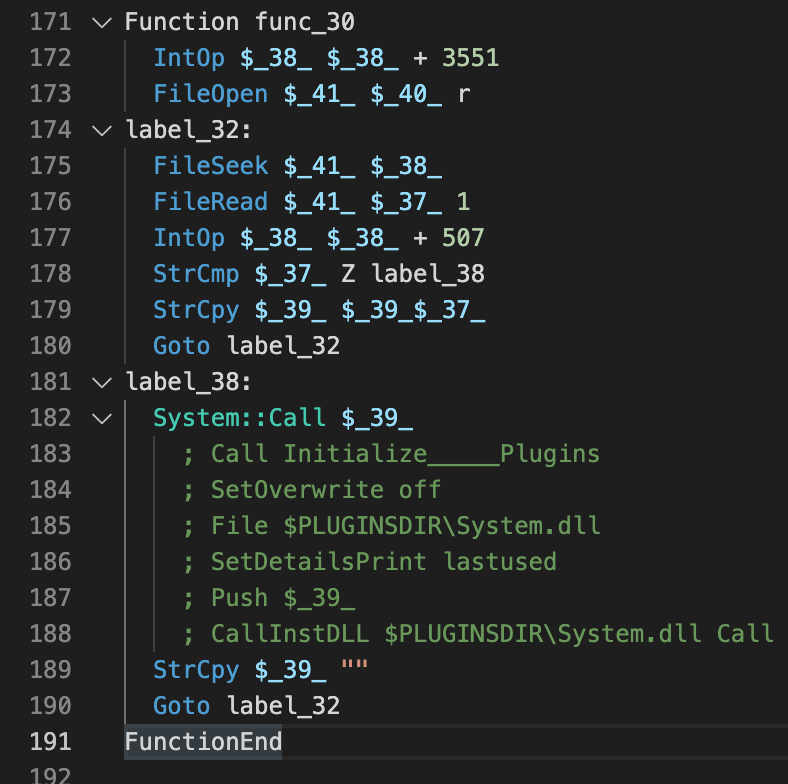Click line number 173 in the gutter

[x=50, y=94]
